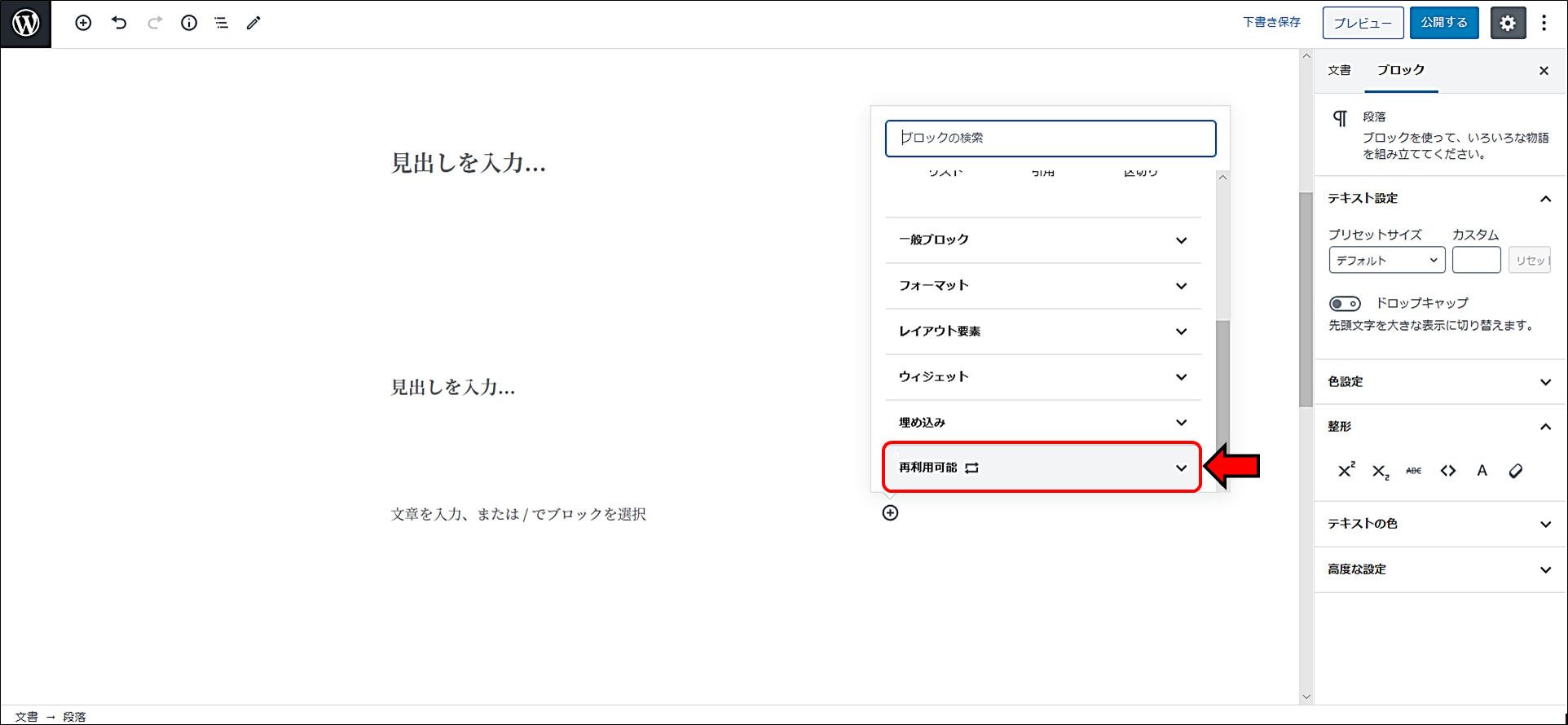Apply superscript formatting icon
This screenshot has height=725, width=1568.
coord(1346,470)
